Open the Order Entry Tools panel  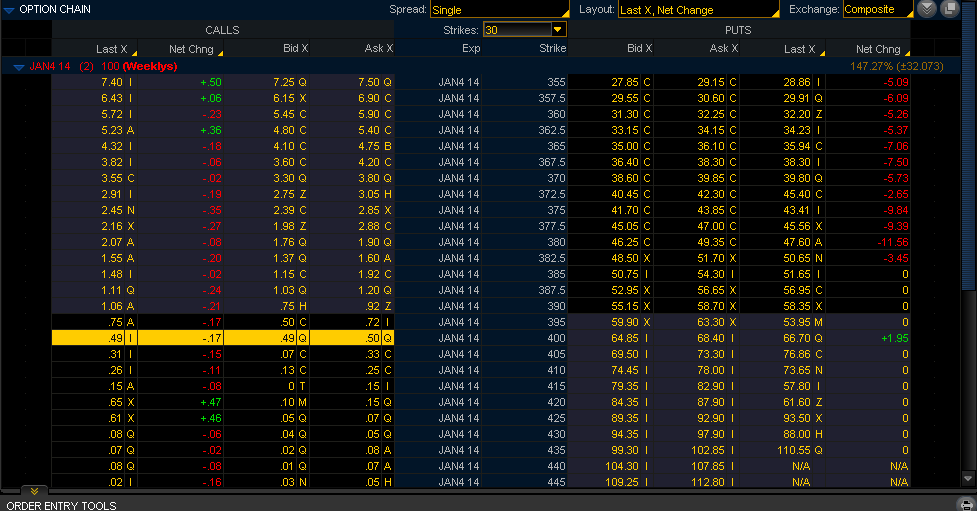(67, 505)
